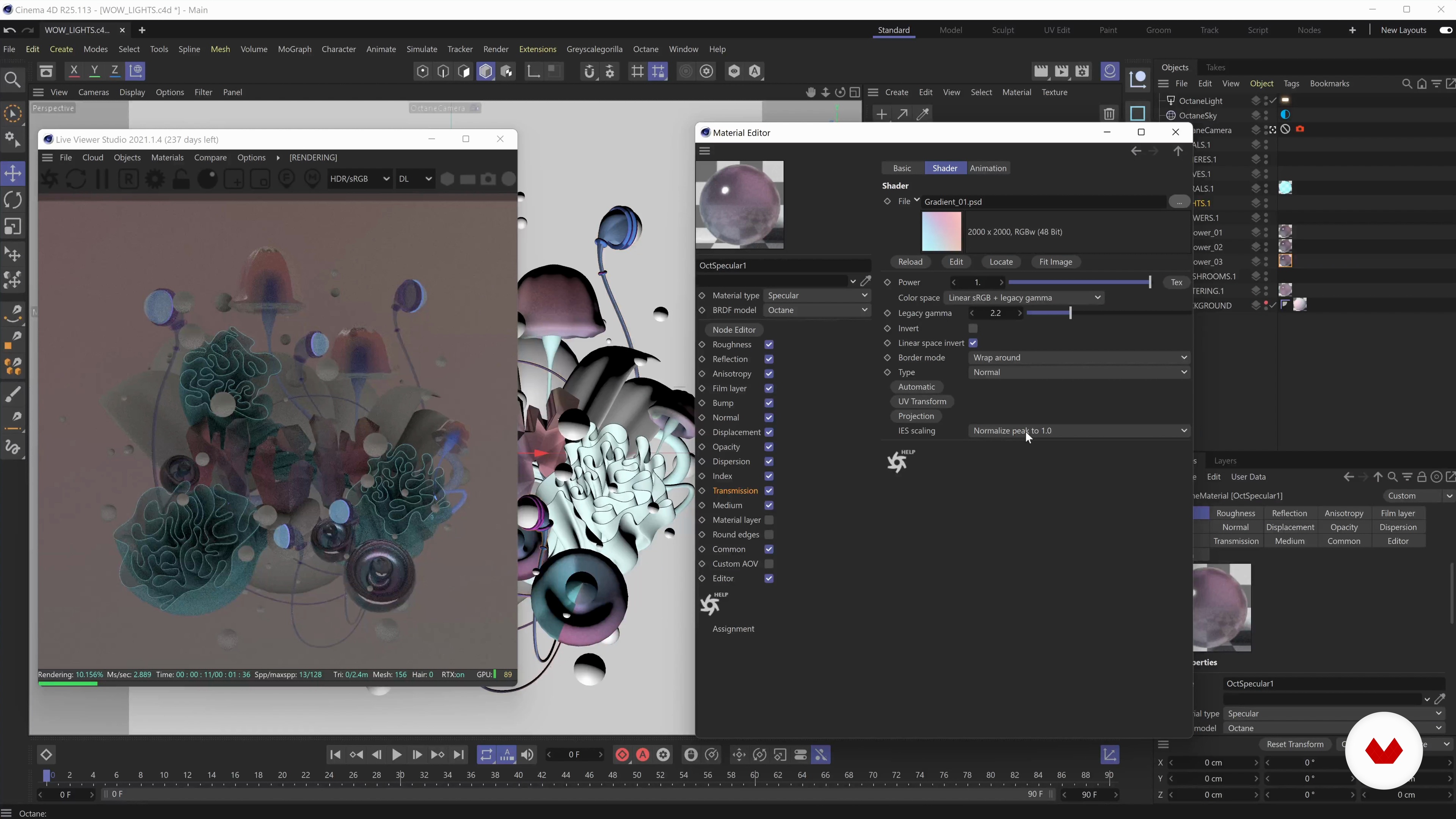1456x819 pixels.
Task: Open IES scaling dropdown
Action: pos(1079,431)
